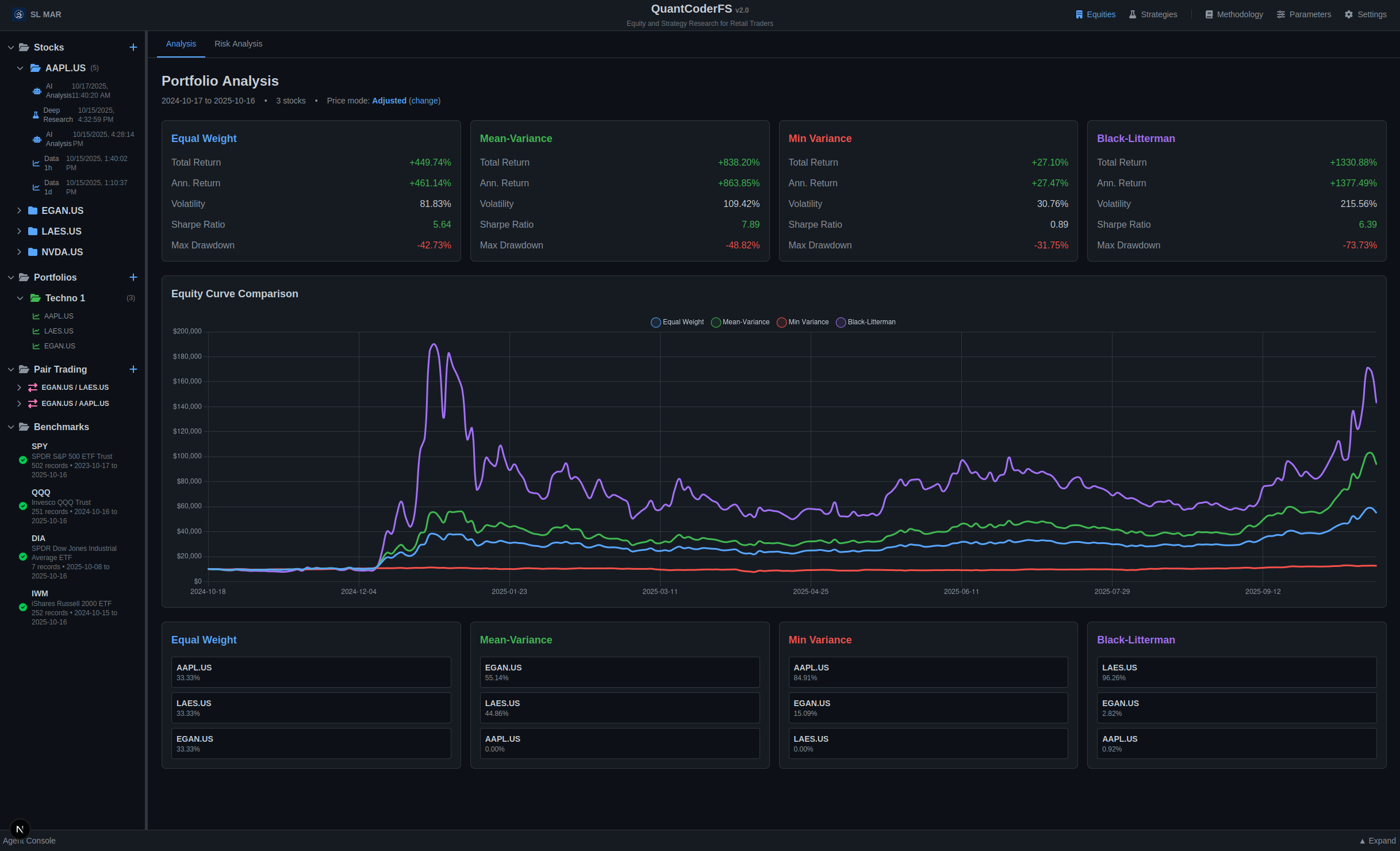Switch to the Risk Analysis tab

(238, 43)
